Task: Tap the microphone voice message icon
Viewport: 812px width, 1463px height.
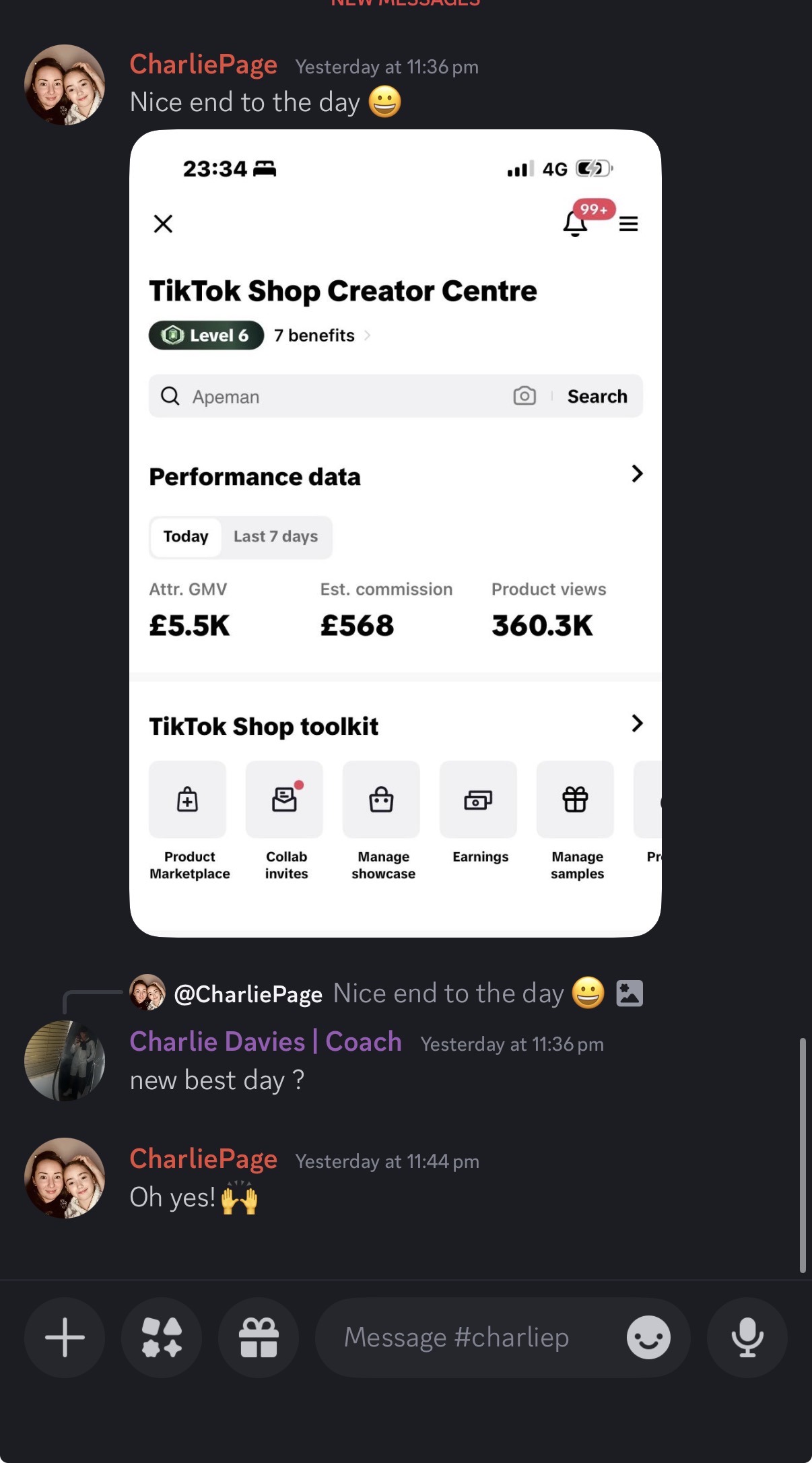Action: pos(747,1337)
